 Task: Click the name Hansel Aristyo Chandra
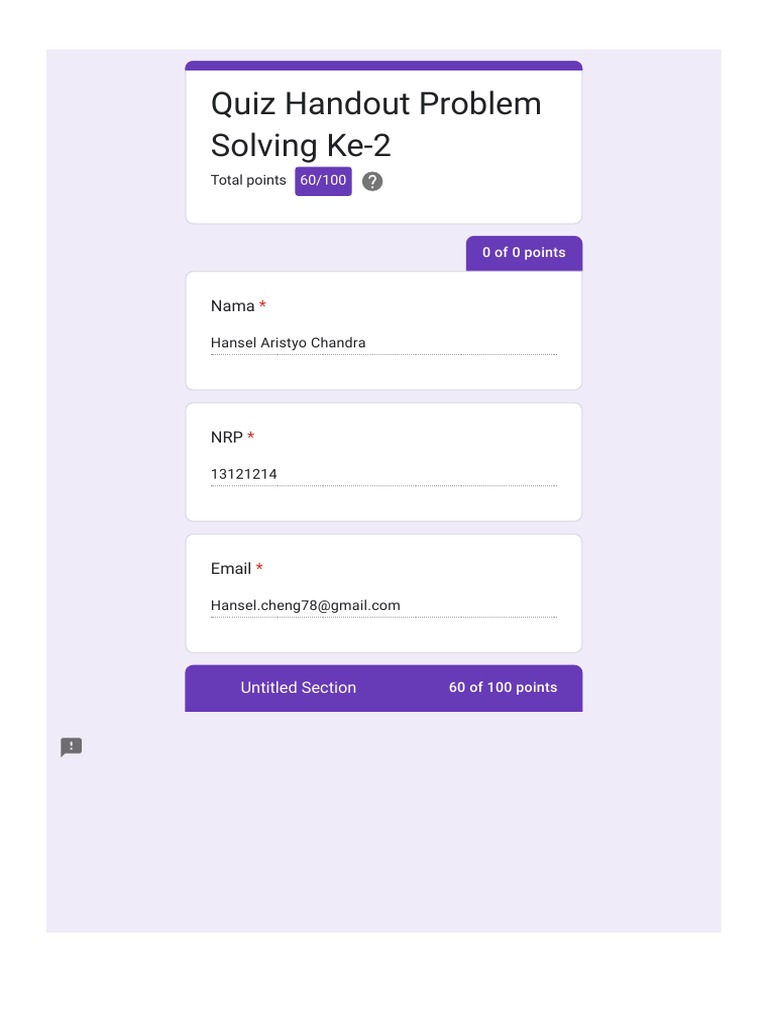(x=288, y=343)
